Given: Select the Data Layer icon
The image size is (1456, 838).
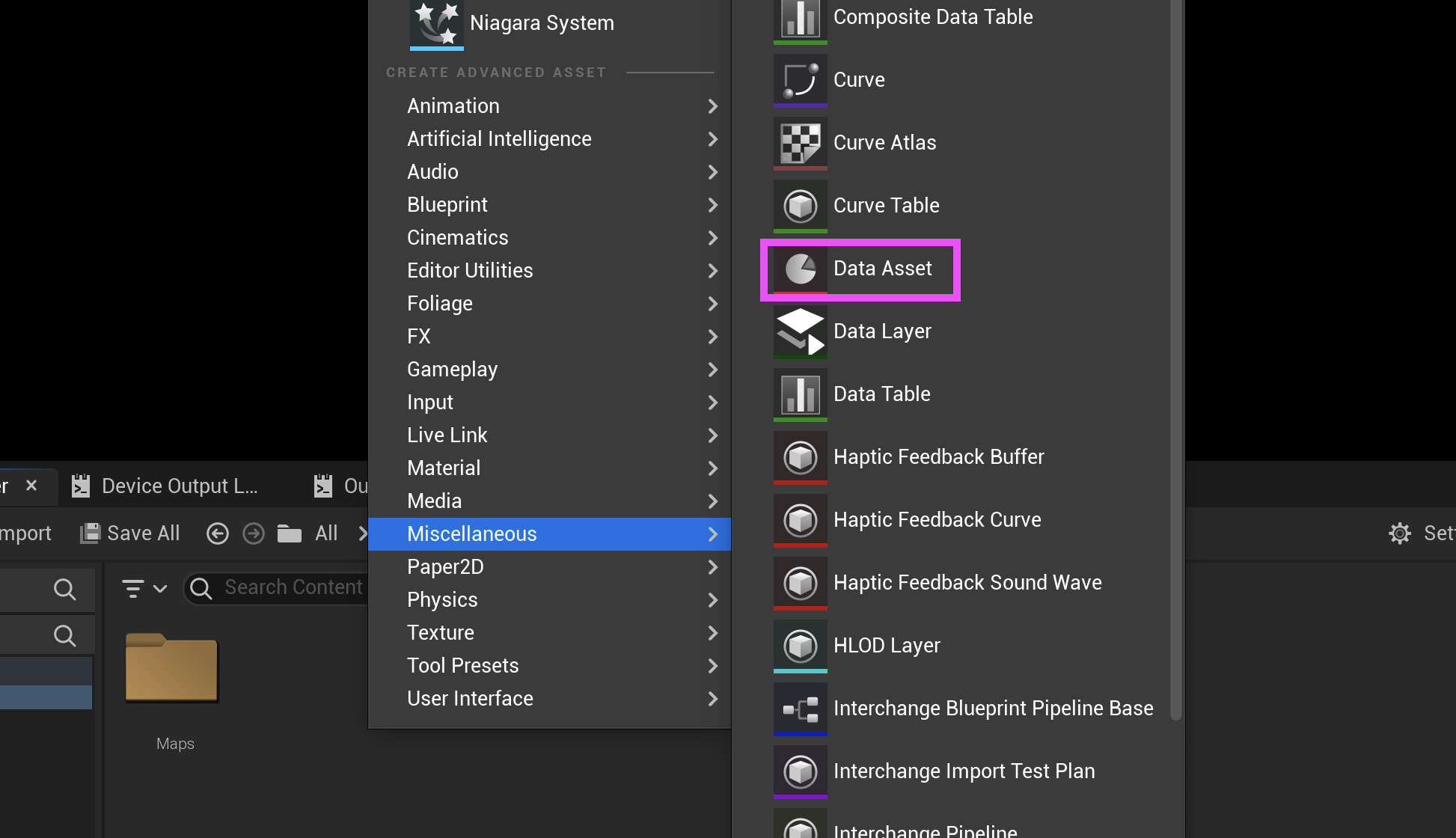Looking at the screenshot, I should tap(800, 331).
